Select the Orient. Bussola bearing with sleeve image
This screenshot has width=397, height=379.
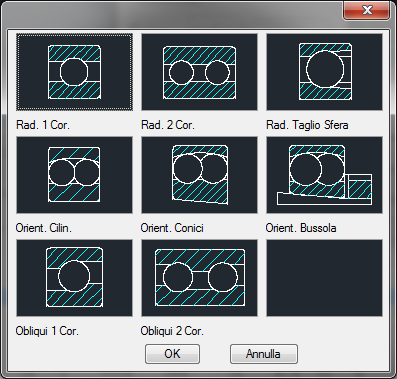point(324,175)
